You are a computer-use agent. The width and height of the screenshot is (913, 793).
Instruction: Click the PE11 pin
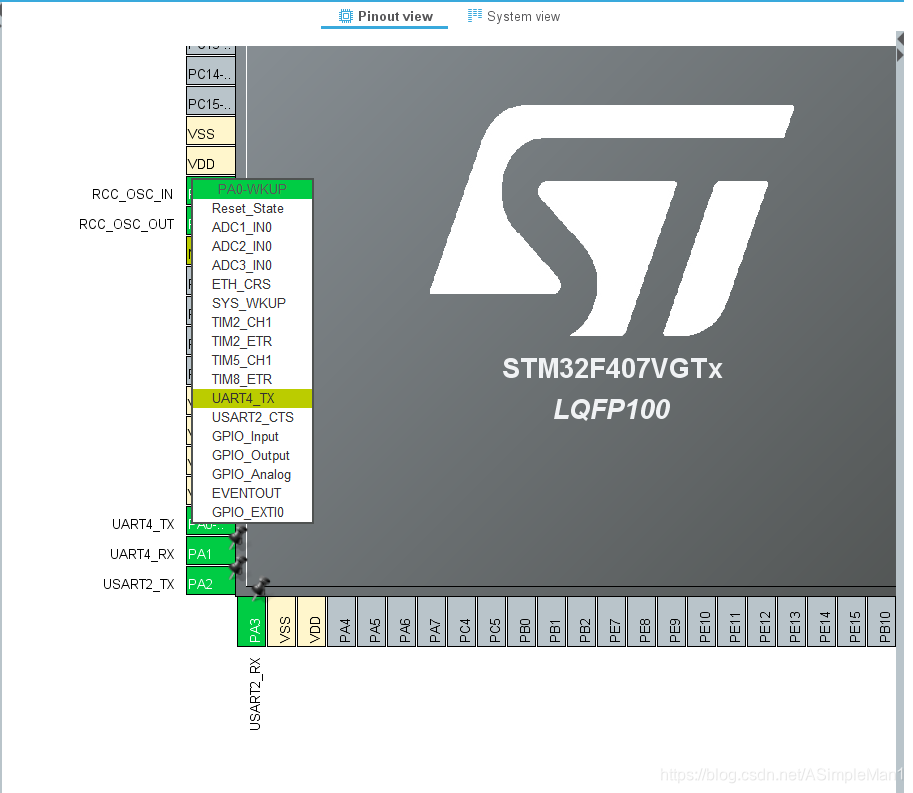tap(732, 622)
